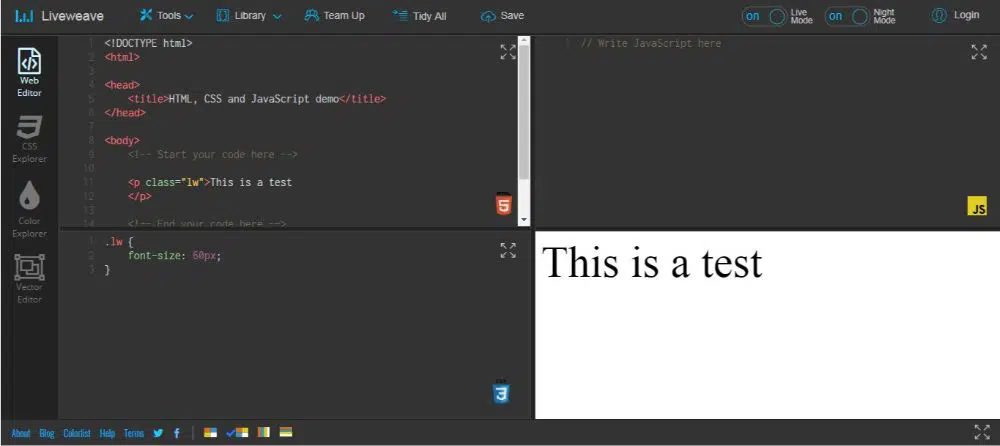This screenshot has width=1000, height=446.
Task: Maximize the HTML editor pane
Action: point(508,52)
